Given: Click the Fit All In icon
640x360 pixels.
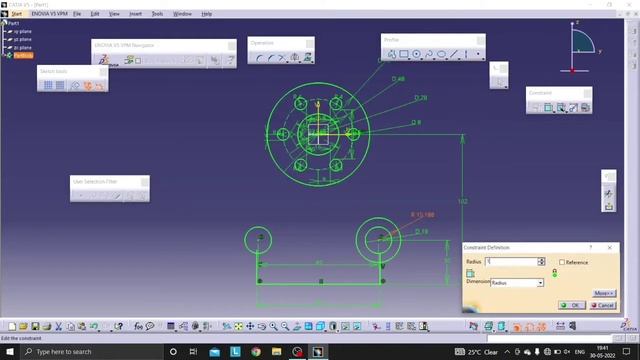Looking at the screenshot, I should [x=238, y=326].
